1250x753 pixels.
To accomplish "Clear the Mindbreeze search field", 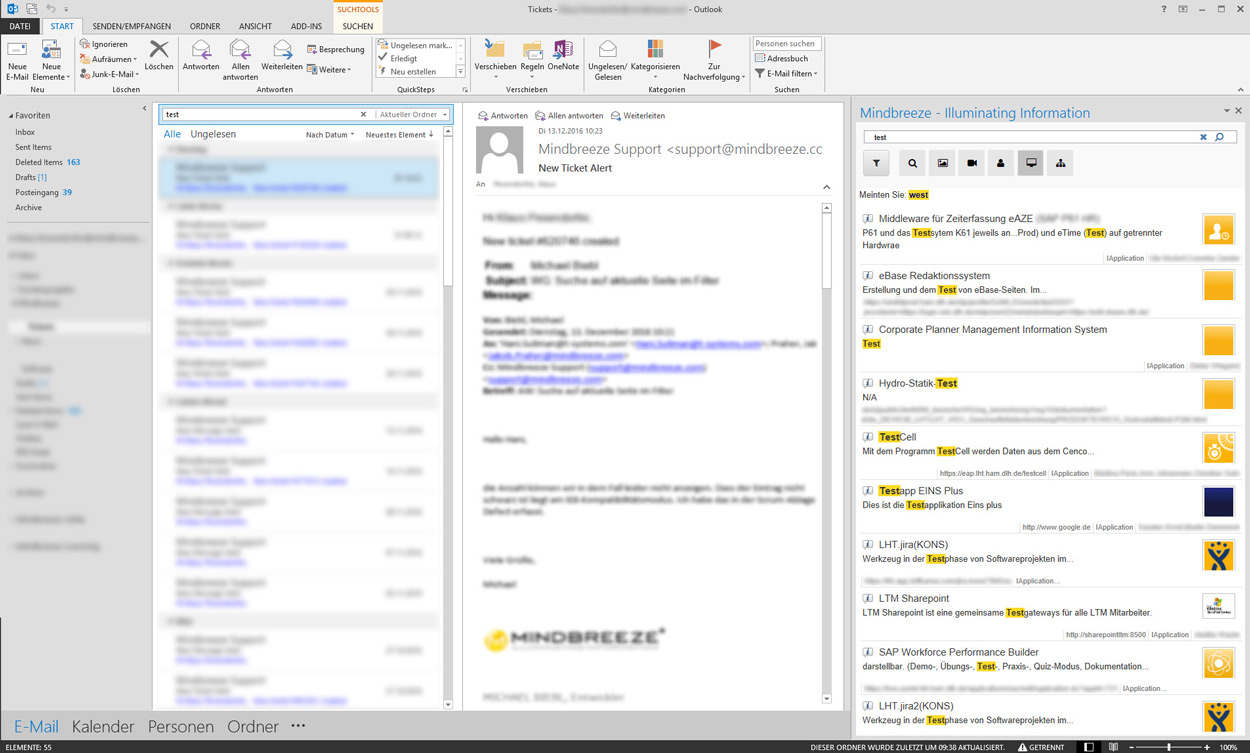I will 1203,137.
